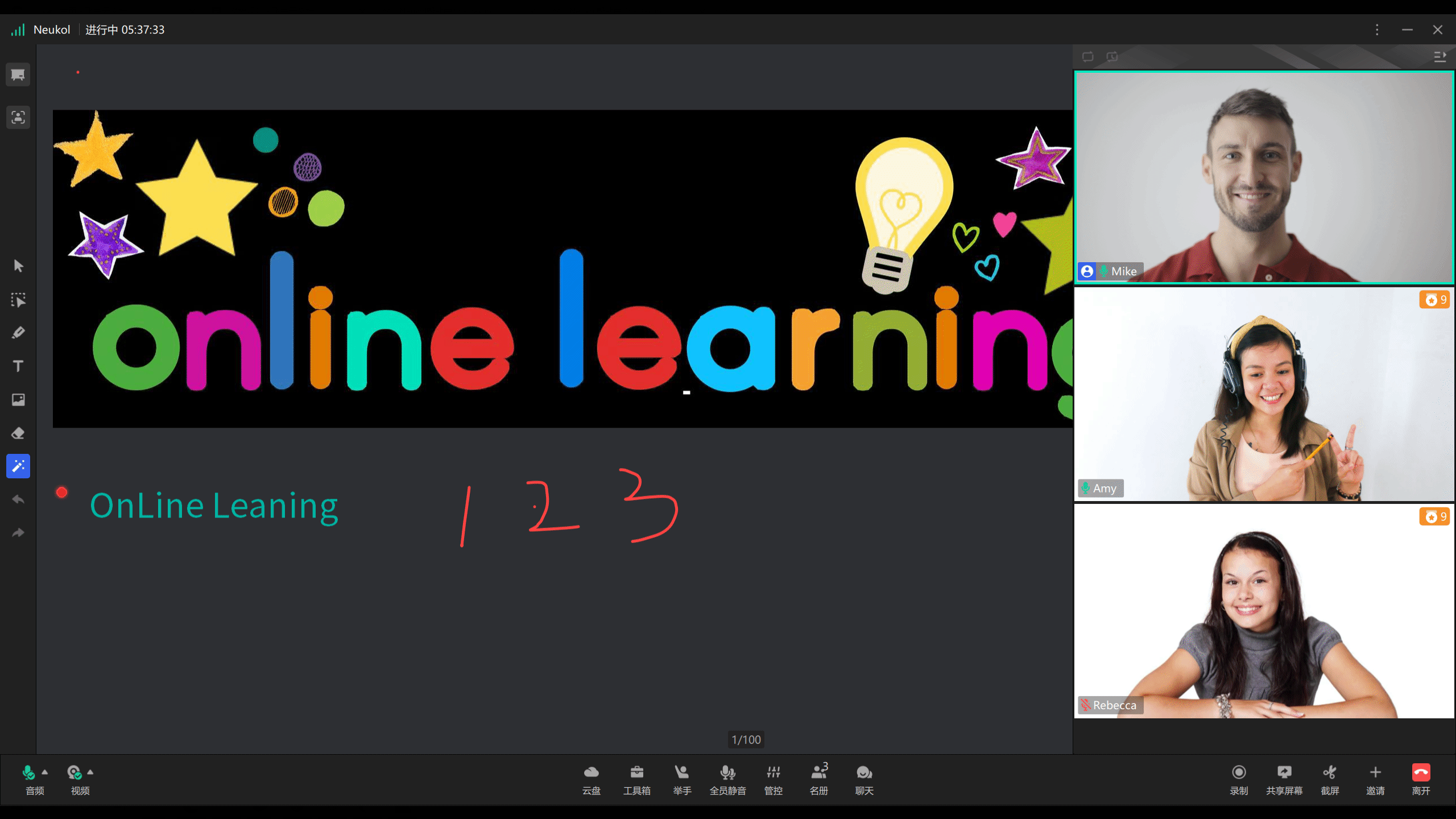Open the three-dot more options menu

coord(1377,30)
